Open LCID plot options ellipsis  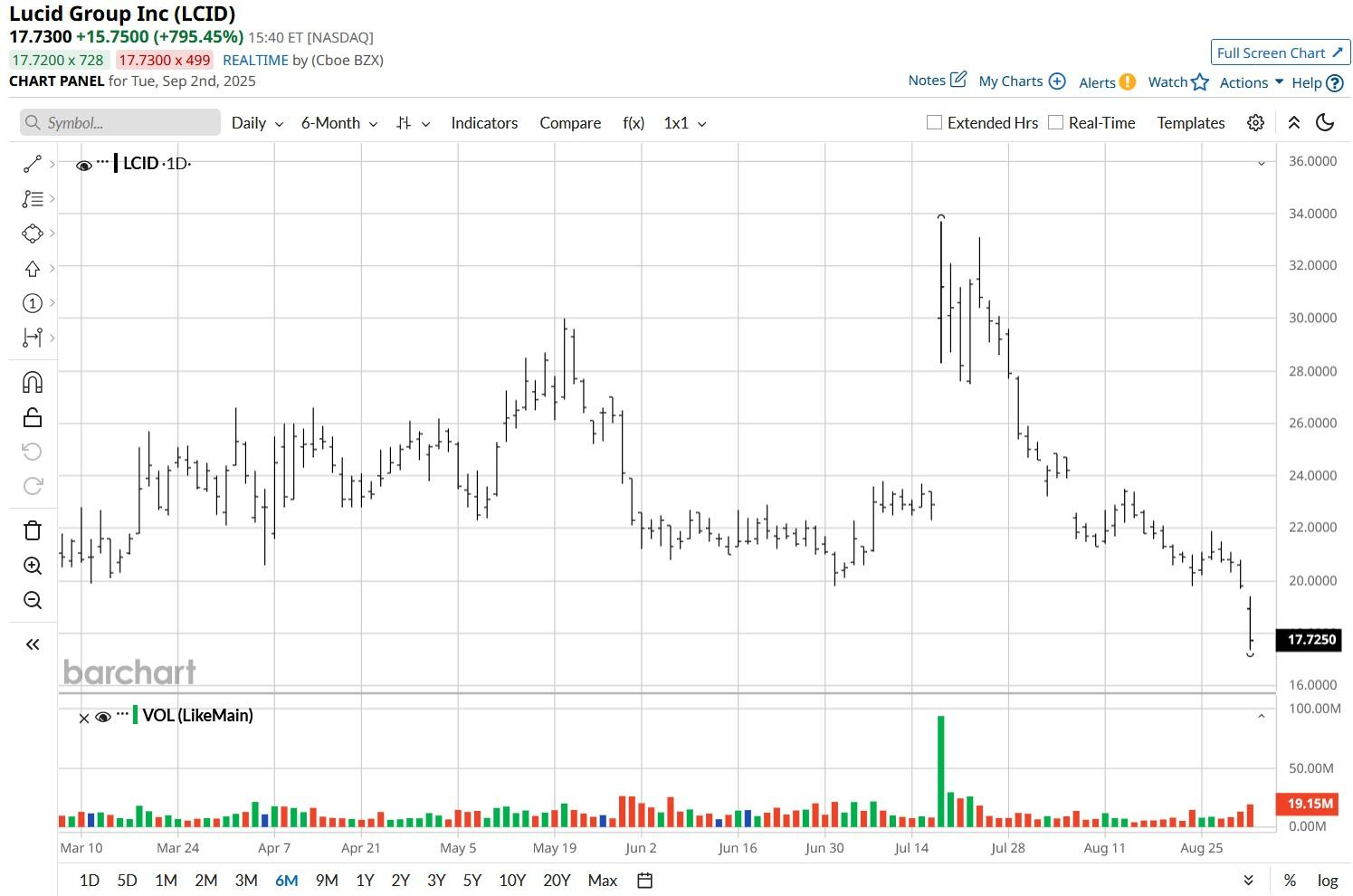[x=103, y=162]
